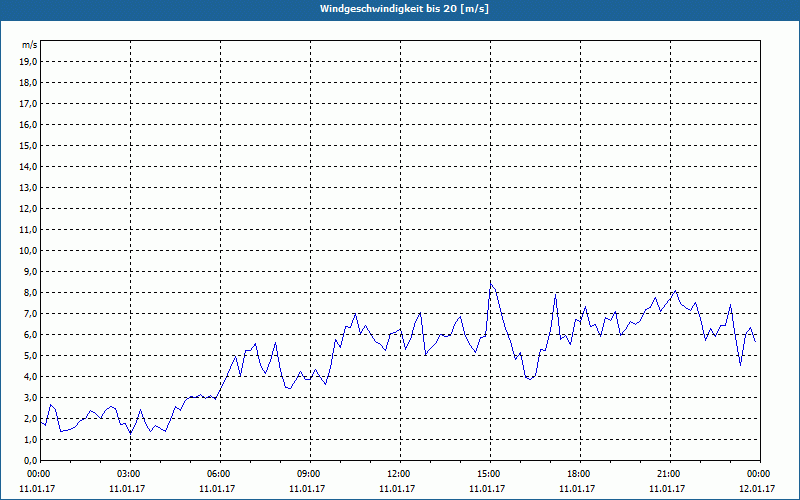Click the '5,0' y-axis value
This screenshot has width=800, height=500.
pos(31,356)
